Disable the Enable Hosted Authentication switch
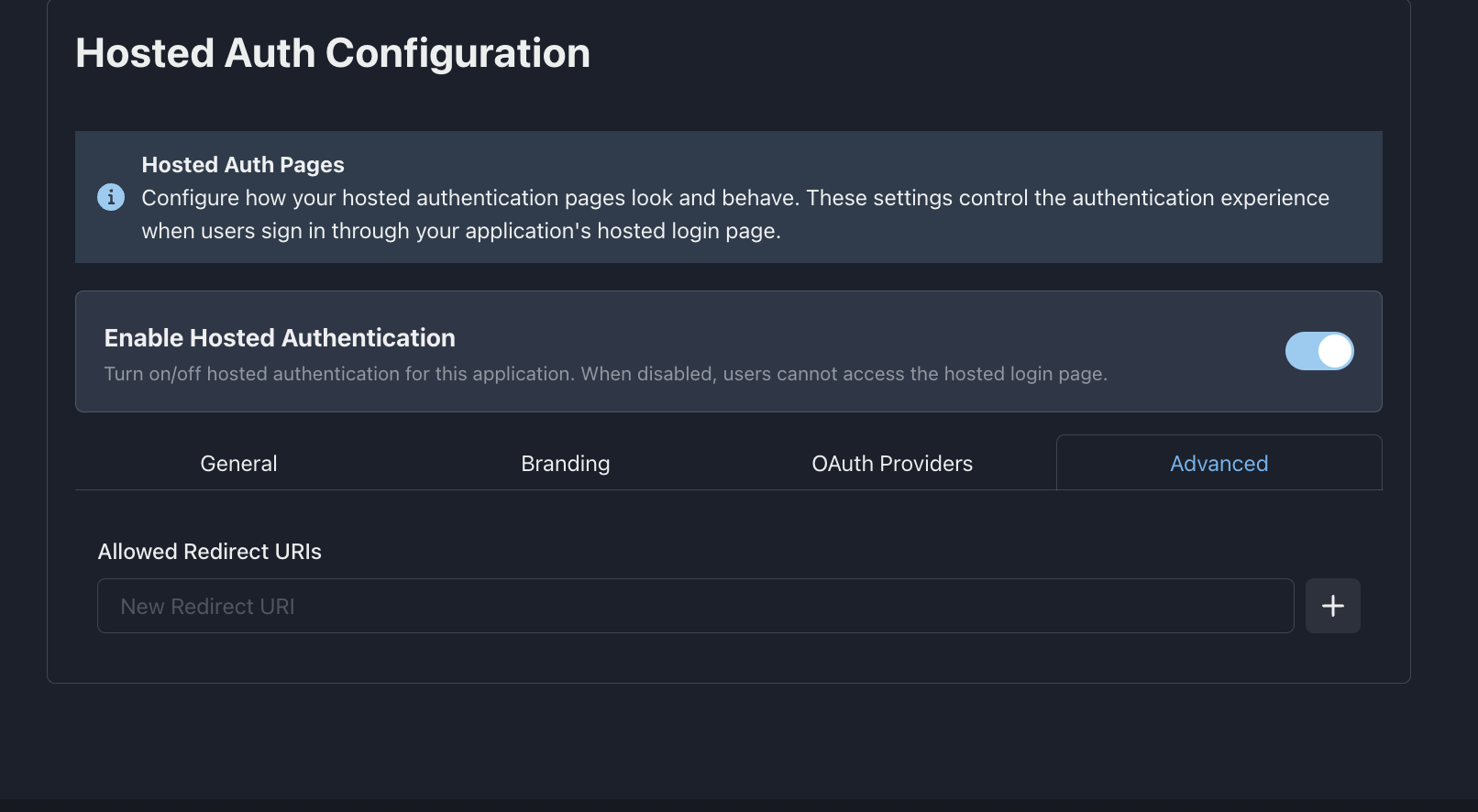 (x=1318, y=351)
